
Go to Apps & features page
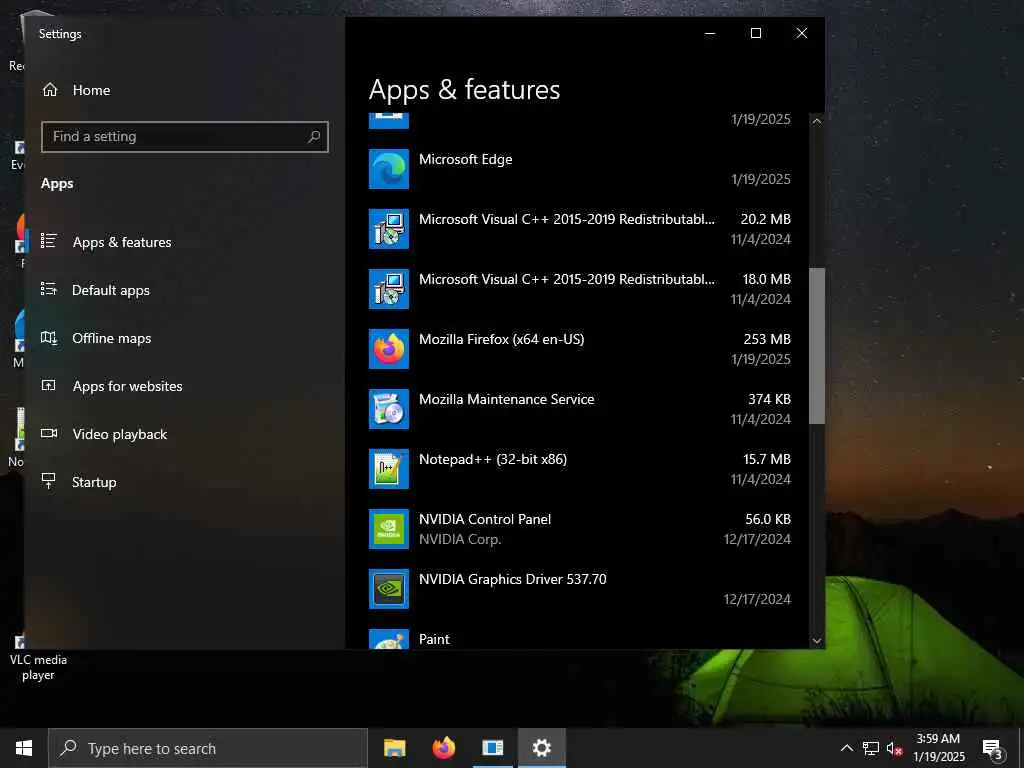tap(122, 242)
